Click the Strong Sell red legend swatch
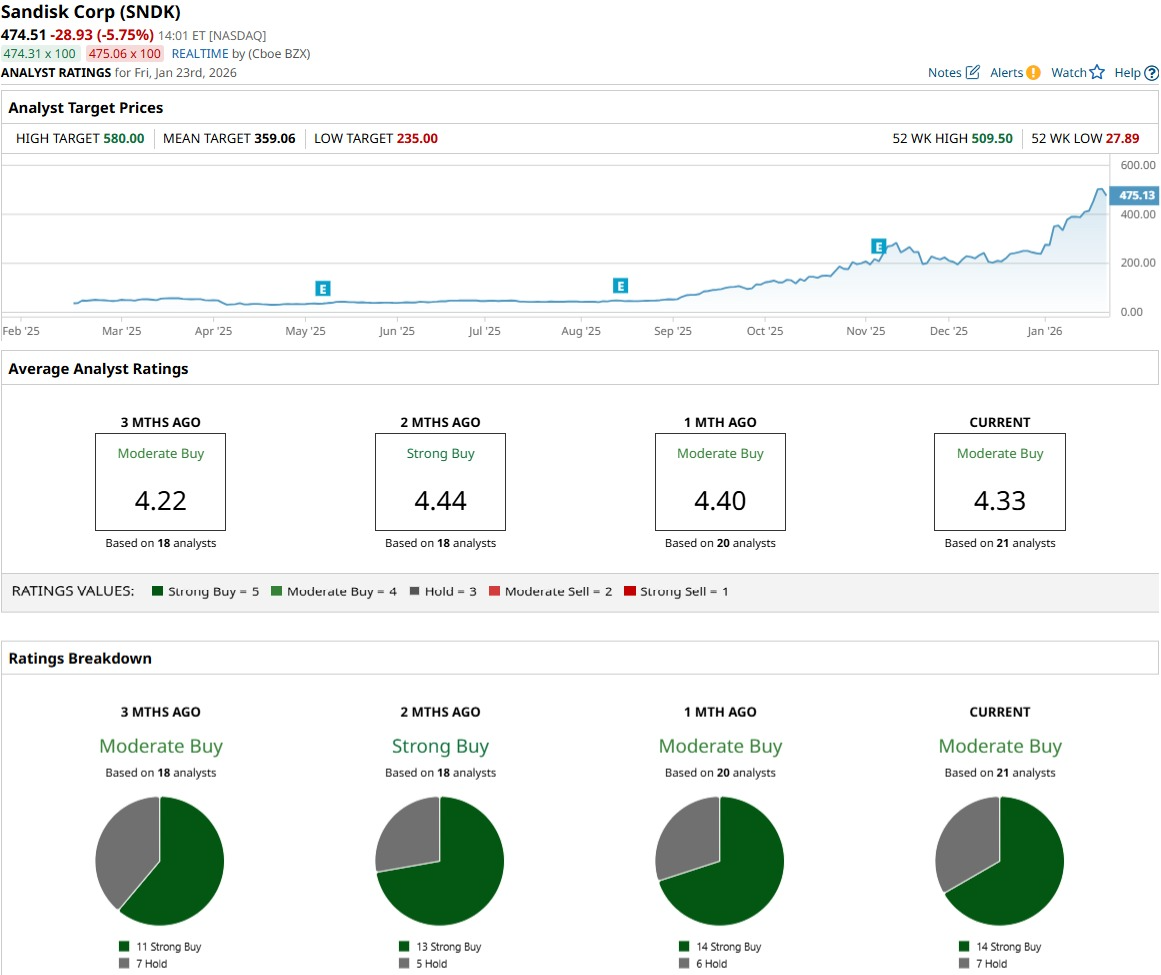Image resolution: width=1161 pixels, height=975 pixels. tap(630, 591)
